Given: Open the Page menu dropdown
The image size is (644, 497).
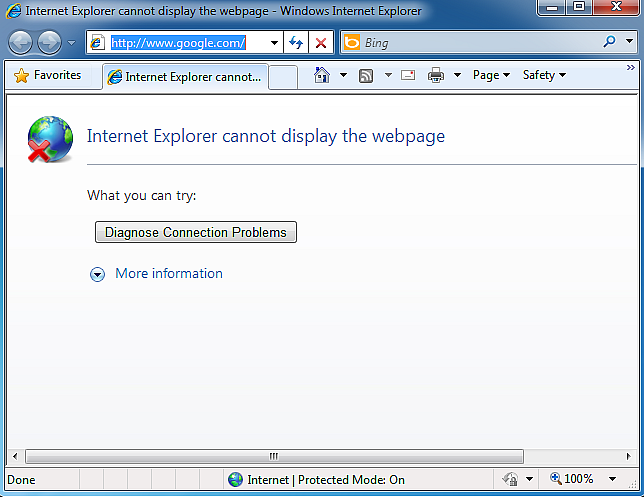Looking at the screenshot, I should 491,75.
